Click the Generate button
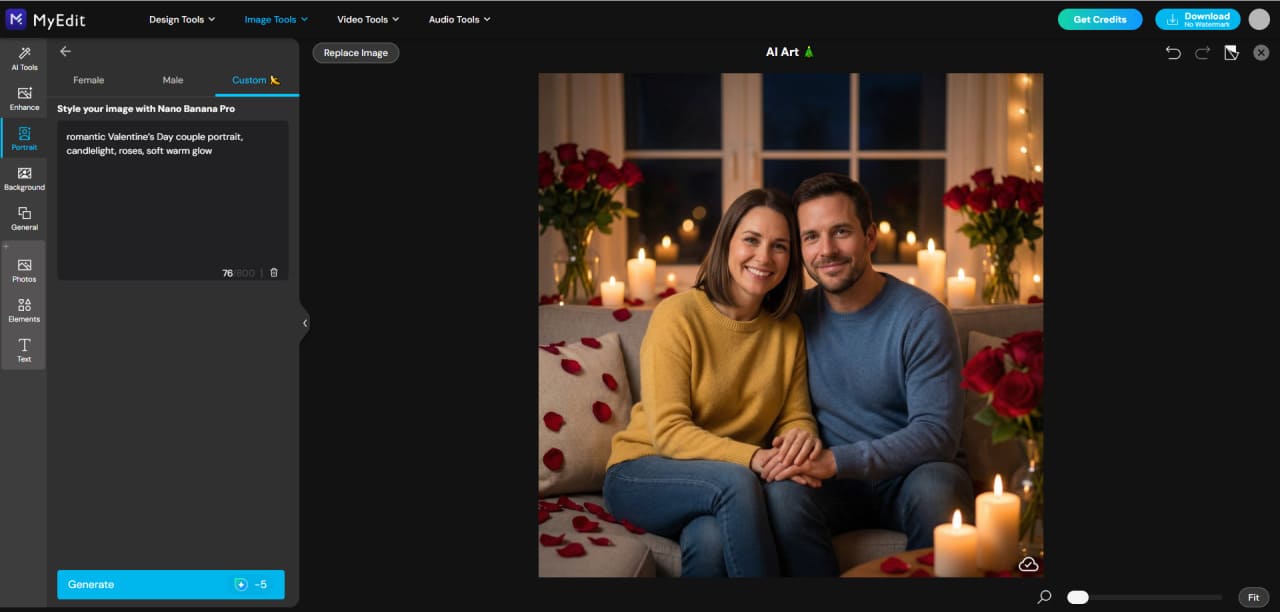1280x612 pixels. 170,584
